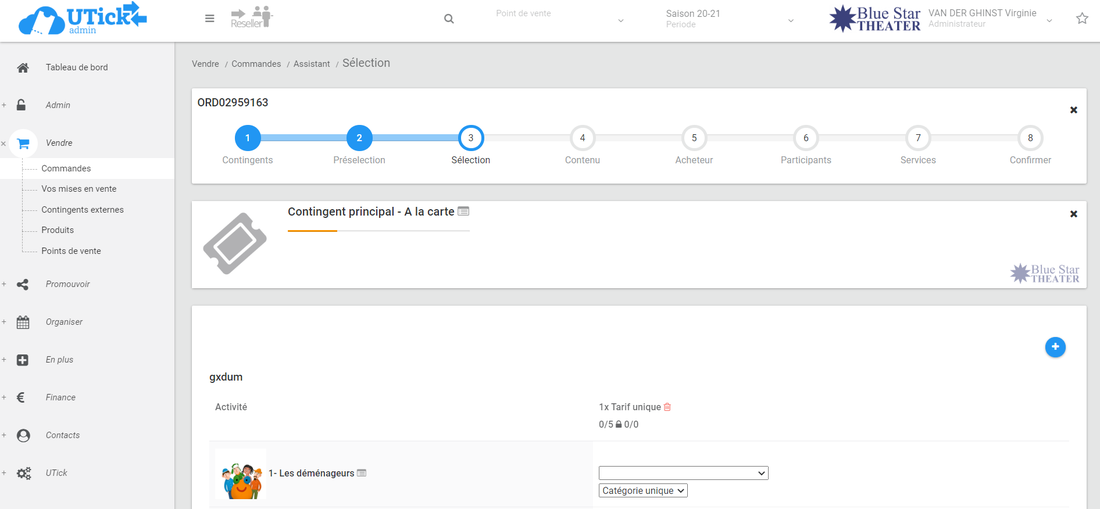This screenshot has width=1100, height=509.
Task: Expand the Admin sidebar section
Action: [x=57, y=105]
